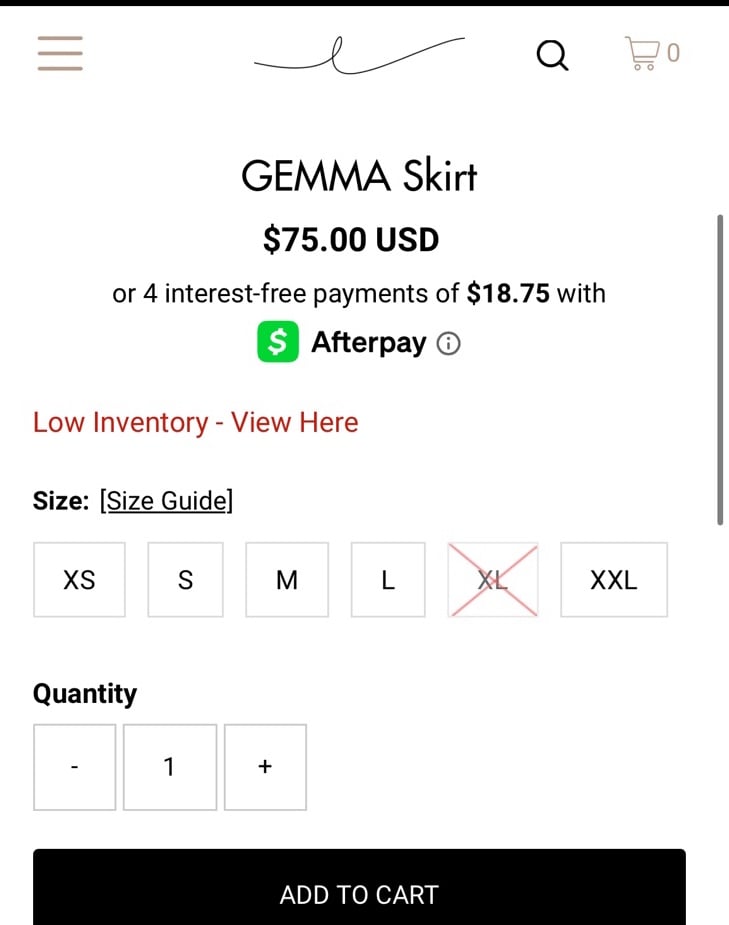Screen dimensions: 729x925
Task: Open Low Inventory - View Here link
Action: pos(195,422)
